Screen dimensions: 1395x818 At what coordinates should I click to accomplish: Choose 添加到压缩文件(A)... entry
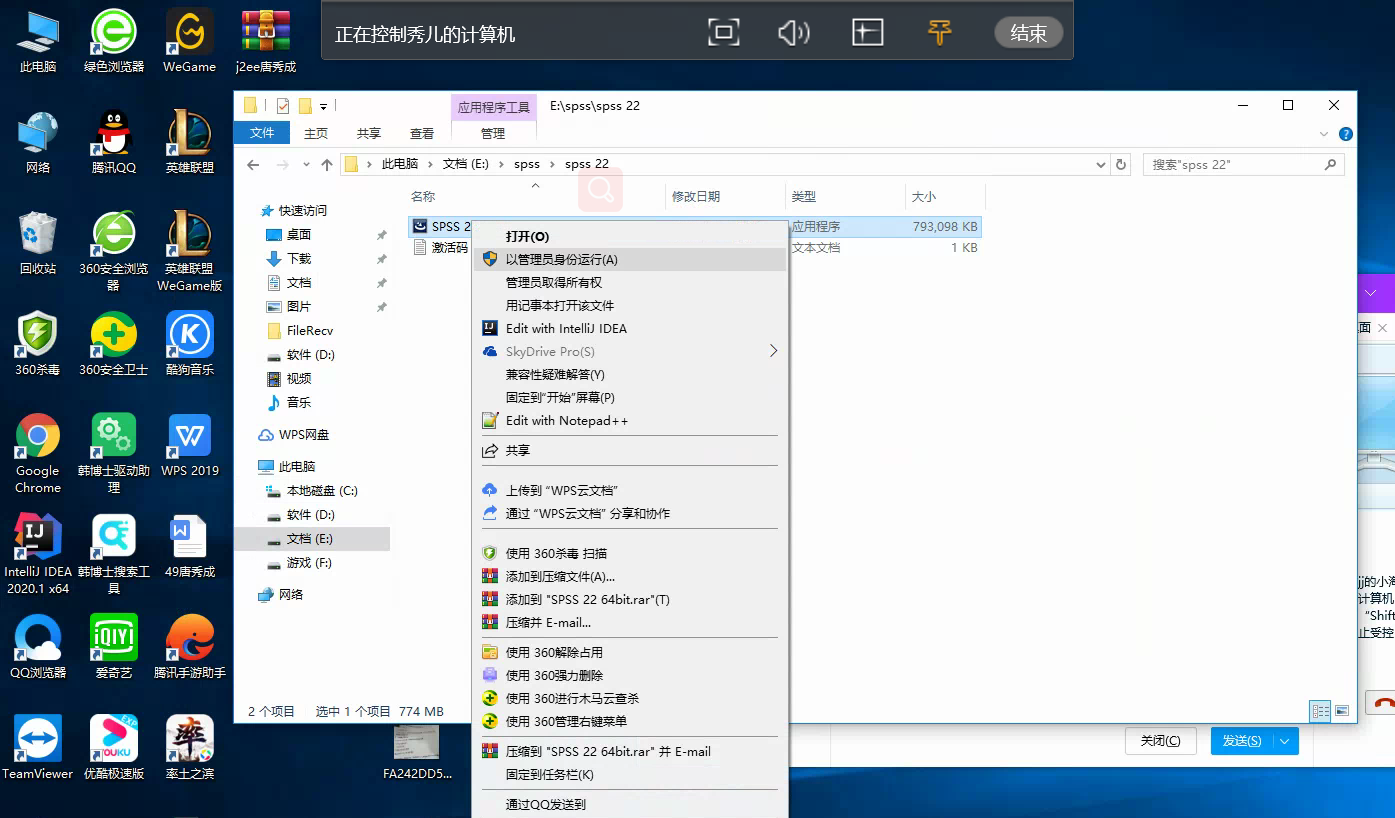point(630,576)
